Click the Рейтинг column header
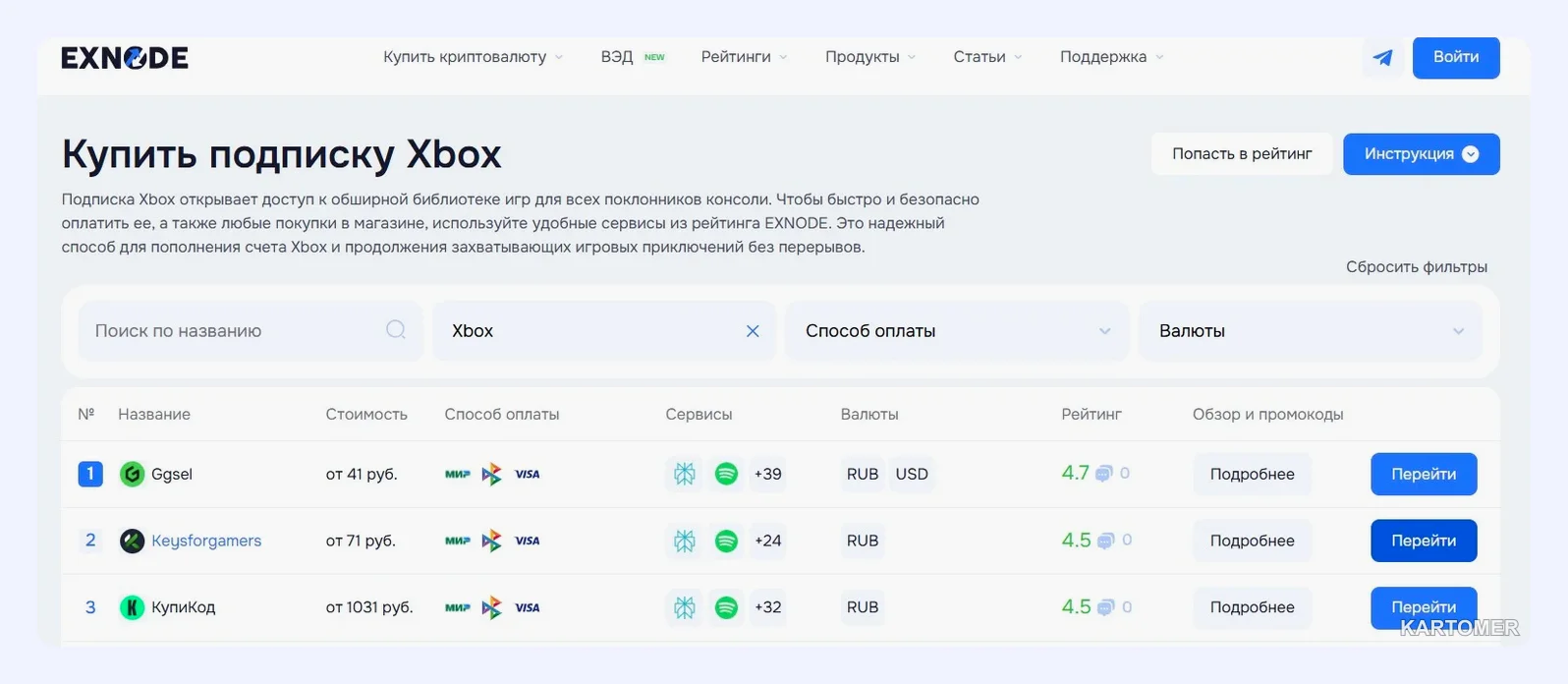This screenshot has height=684, width=1568. 1092,415
